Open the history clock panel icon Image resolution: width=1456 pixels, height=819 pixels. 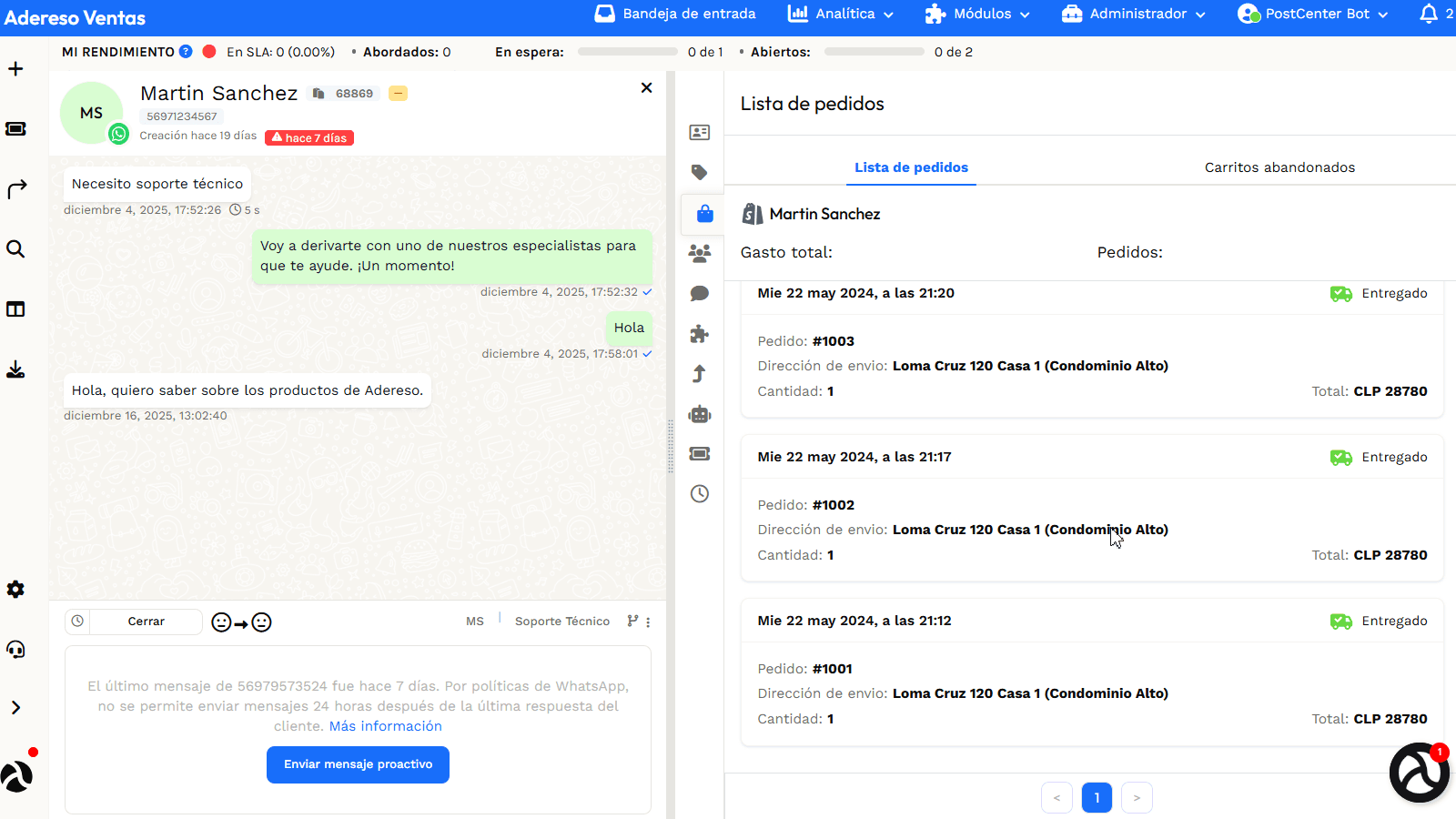[699, 493]
